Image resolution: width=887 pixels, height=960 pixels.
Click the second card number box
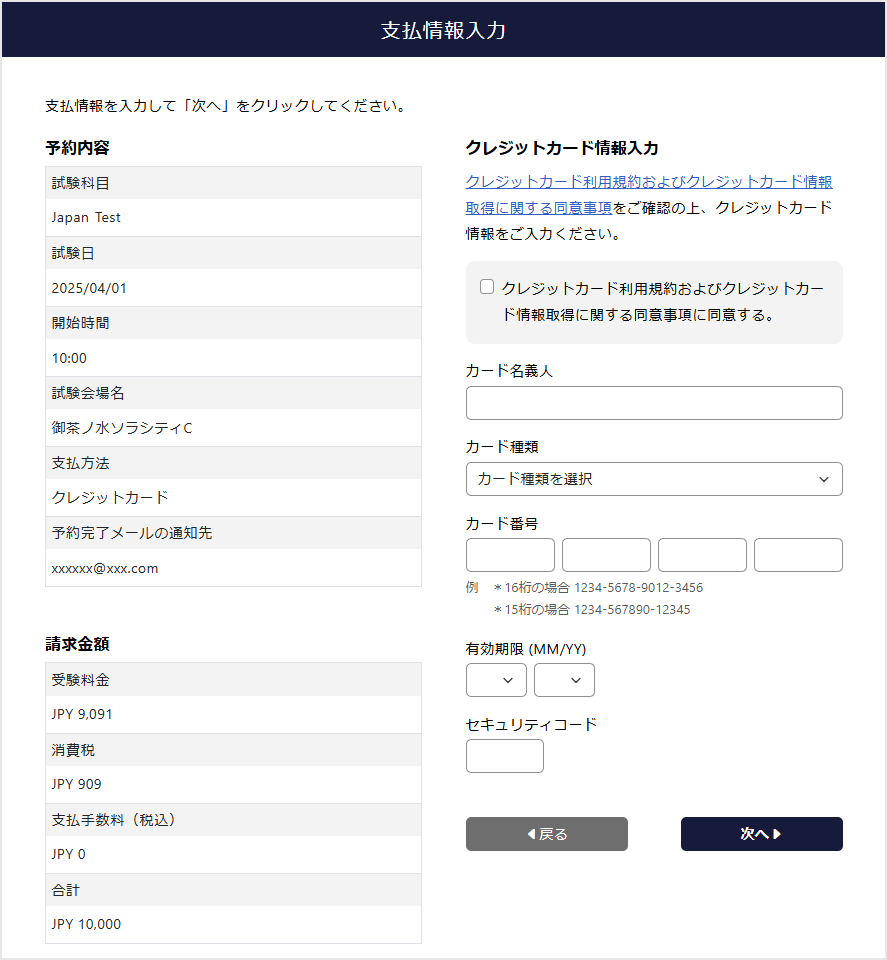click(606, 555)
